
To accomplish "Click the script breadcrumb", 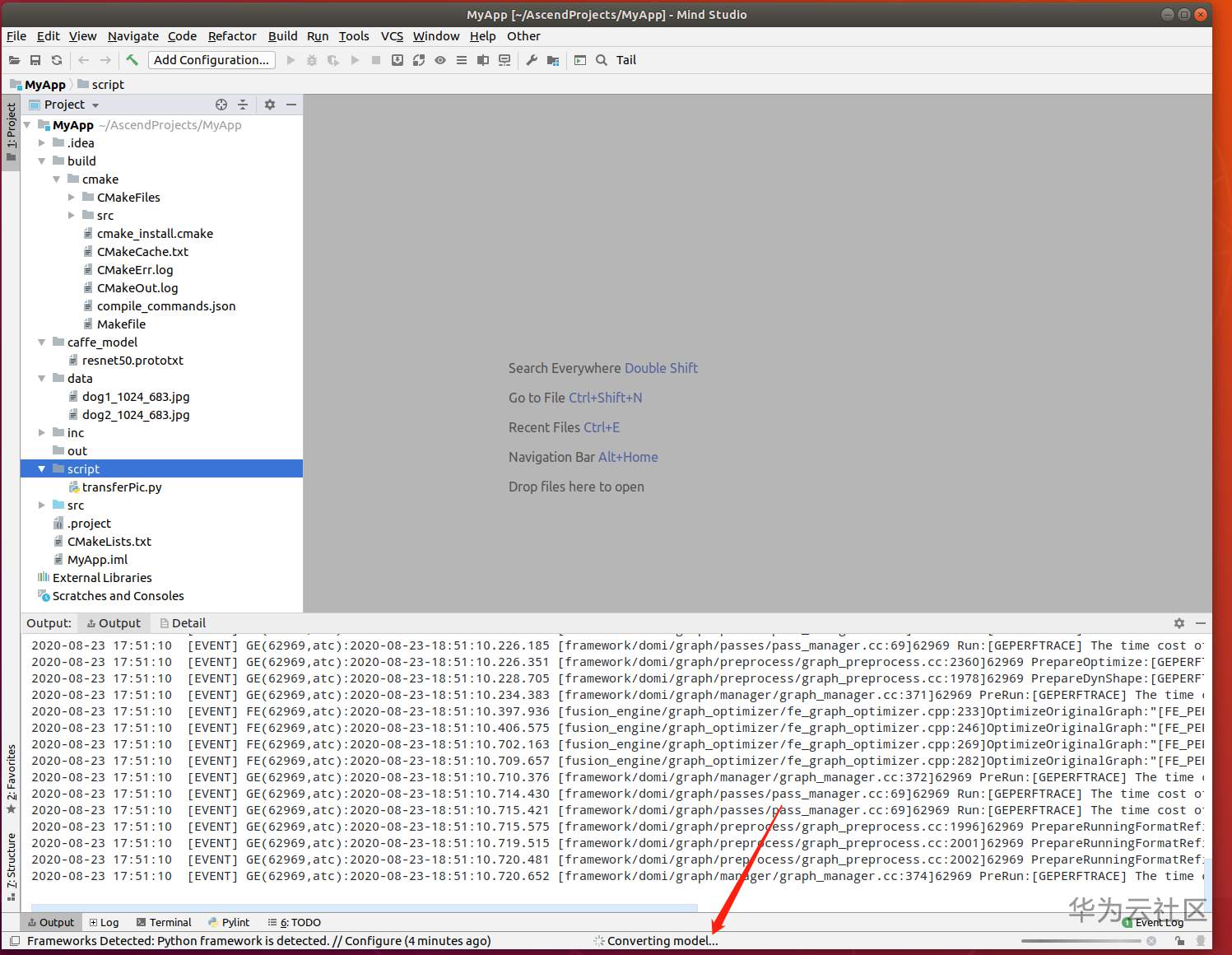I will 101,85.
